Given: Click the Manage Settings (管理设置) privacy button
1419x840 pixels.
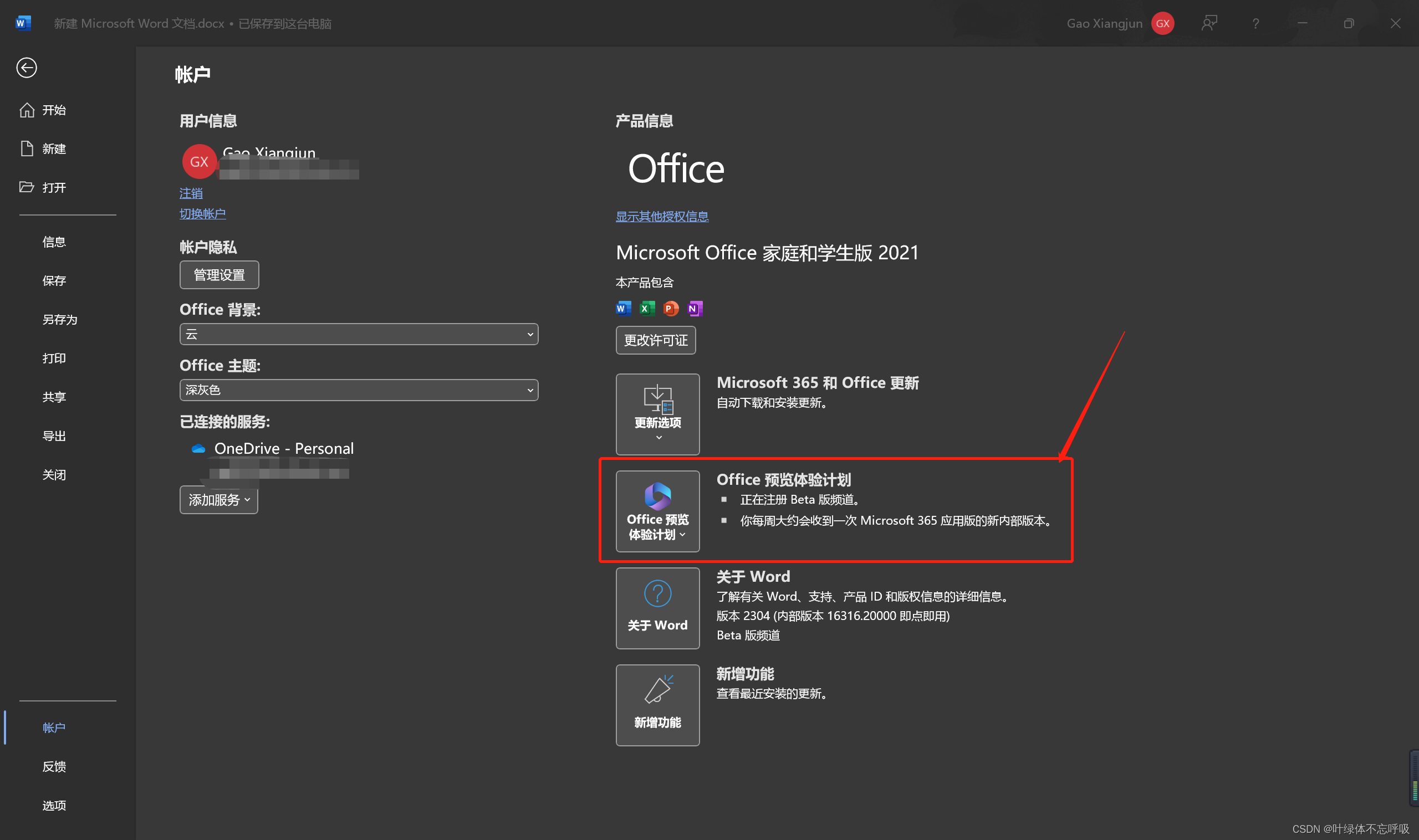Looking at the screenshot, I should 219,275.
